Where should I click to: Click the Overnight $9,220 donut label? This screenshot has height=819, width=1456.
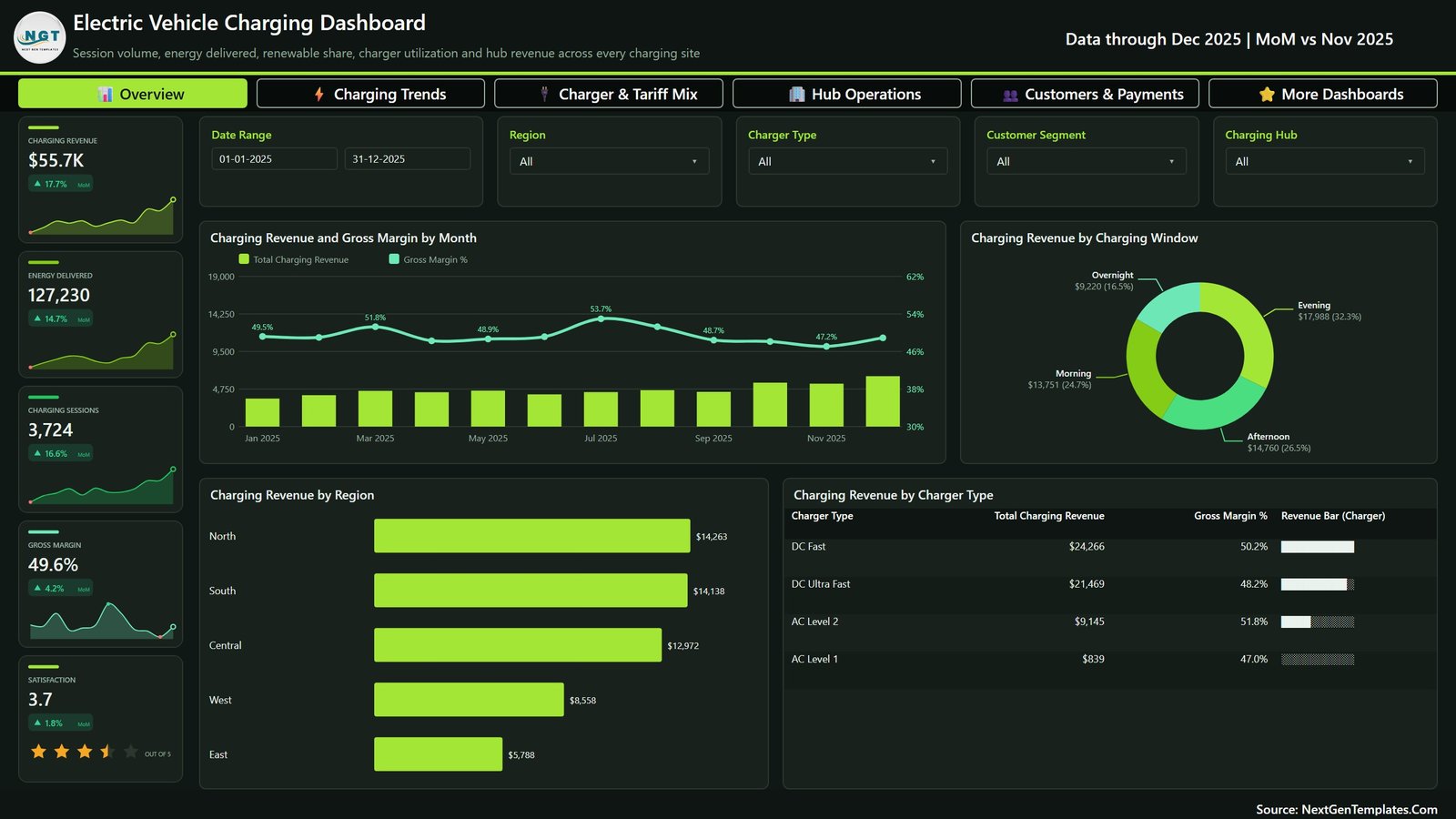coord(1104,280)
